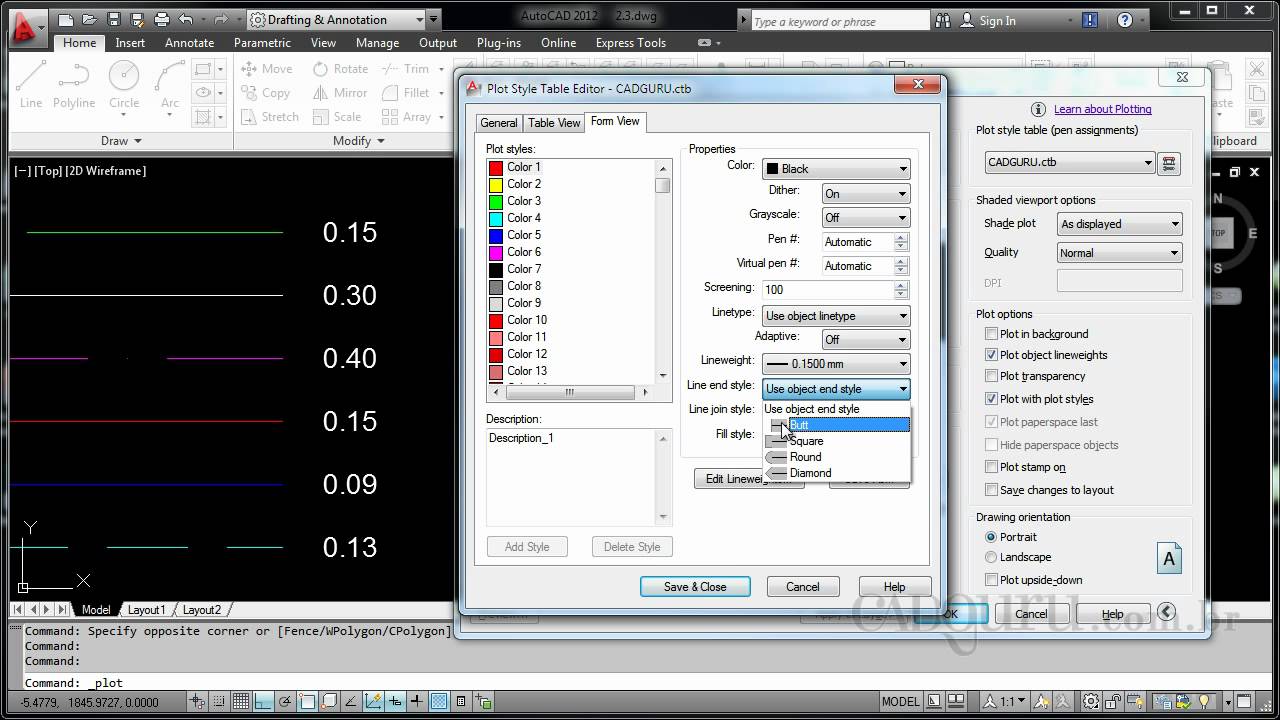Select Portrait drawing orientation
The image size is (1280, 720).
991,537
